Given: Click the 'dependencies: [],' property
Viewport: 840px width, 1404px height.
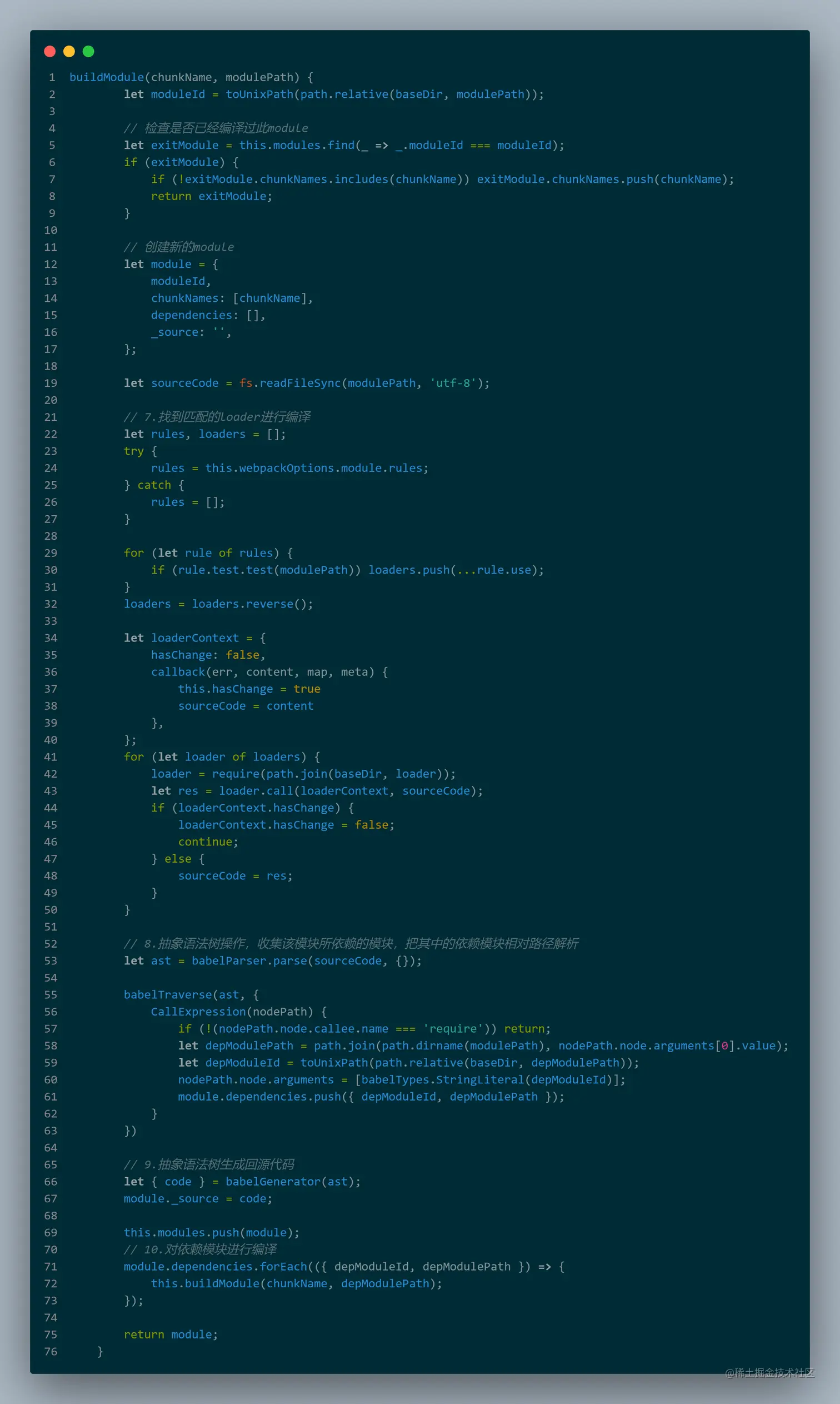Looking at the screenshot, I should (x=208, y=315).
